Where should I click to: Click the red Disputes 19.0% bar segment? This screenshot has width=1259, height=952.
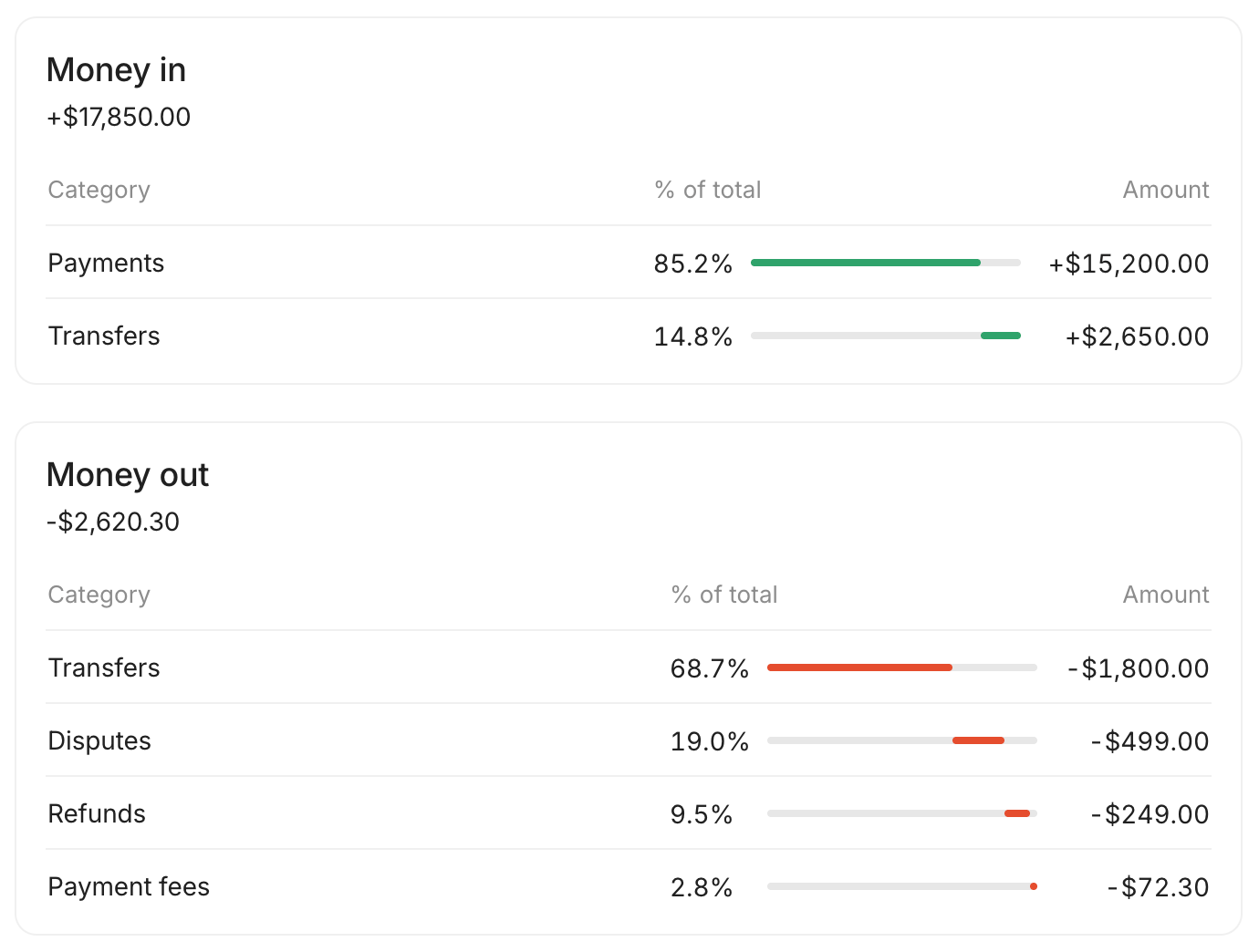coord(978,740)
